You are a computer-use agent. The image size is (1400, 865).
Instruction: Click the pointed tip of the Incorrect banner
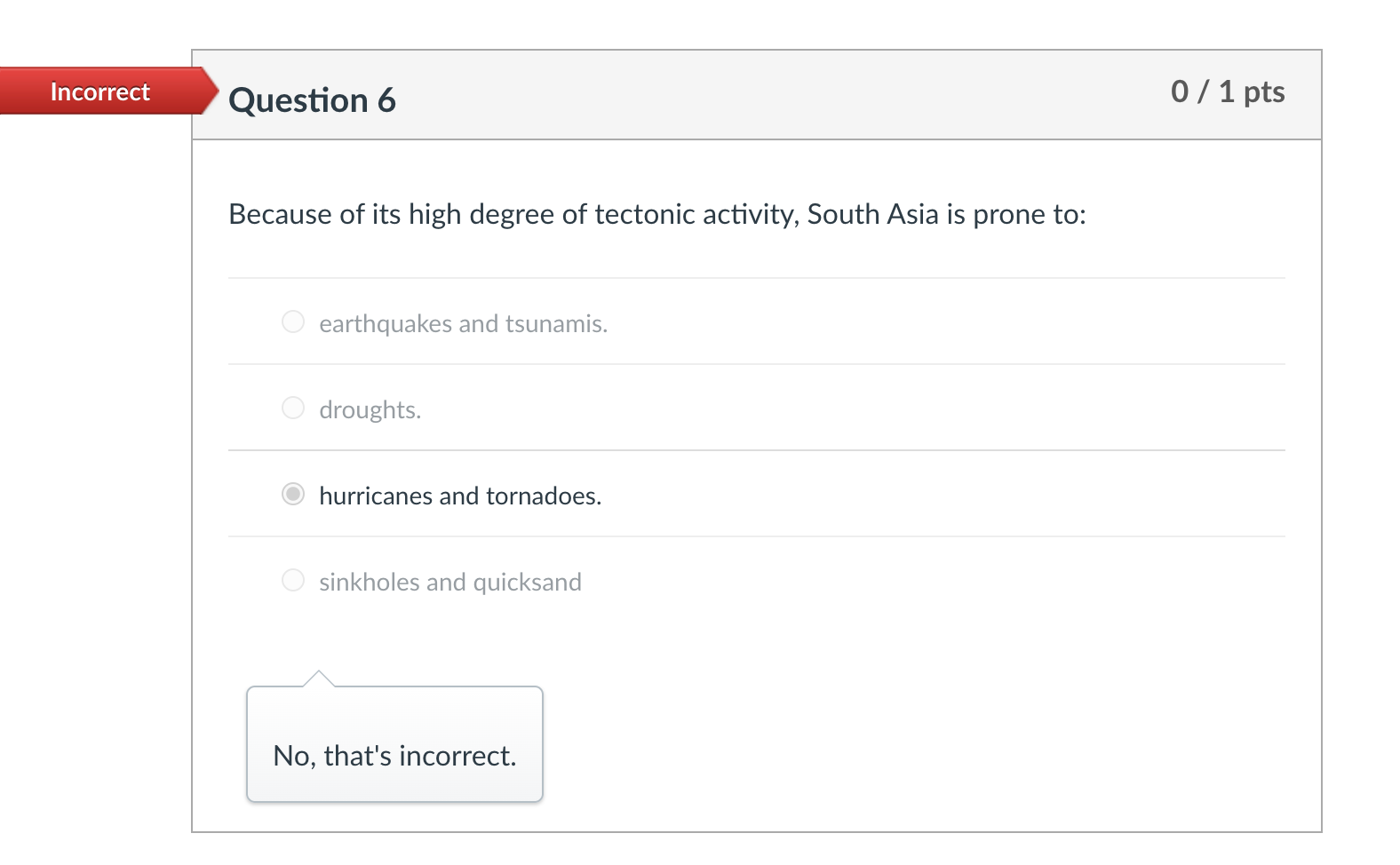210,91
